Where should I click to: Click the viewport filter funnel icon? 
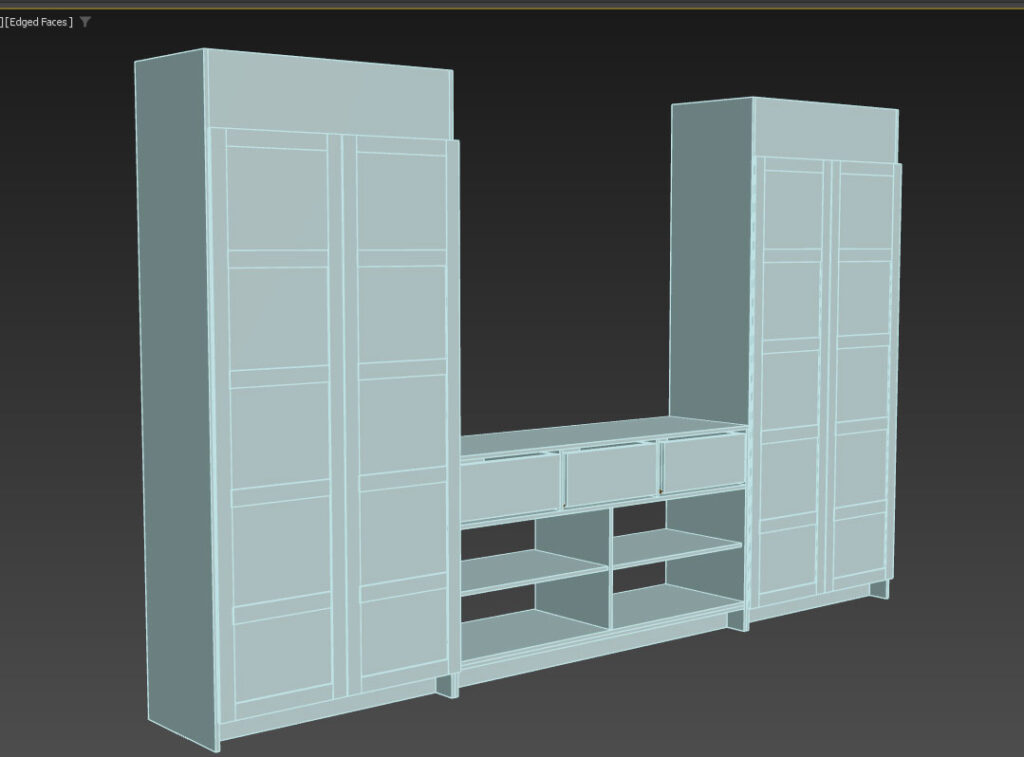click(x=86, y=22)
